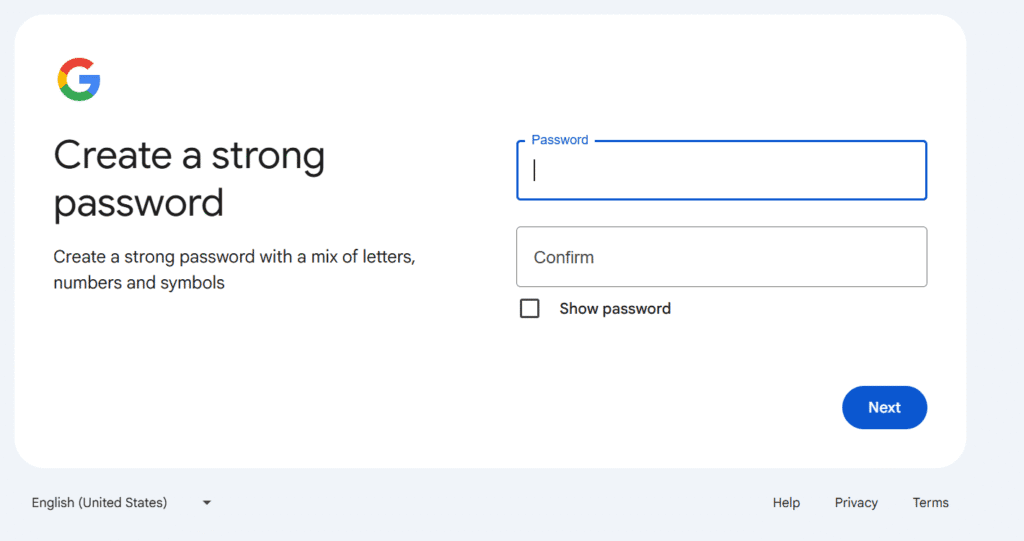Click the language dropdown arrow

[x=207, y=503]
